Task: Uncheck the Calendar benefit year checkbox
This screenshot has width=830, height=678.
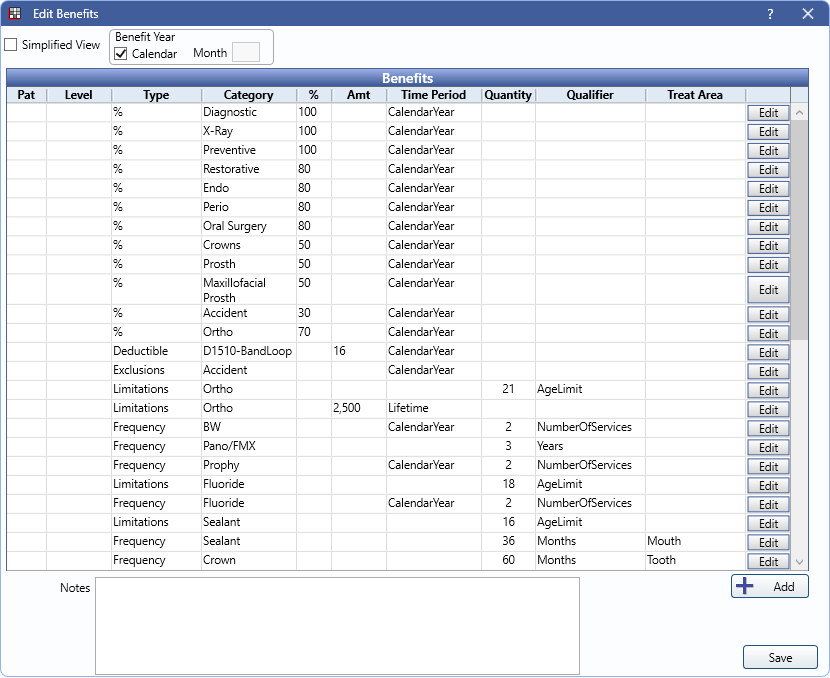Action: 121,54
